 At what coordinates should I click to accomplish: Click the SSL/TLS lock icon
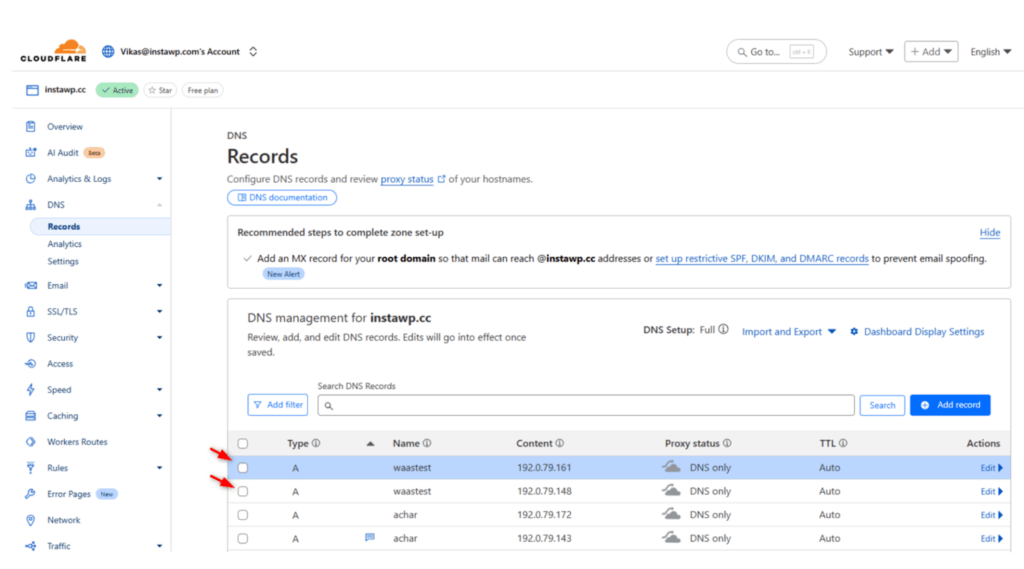[31, 311]
